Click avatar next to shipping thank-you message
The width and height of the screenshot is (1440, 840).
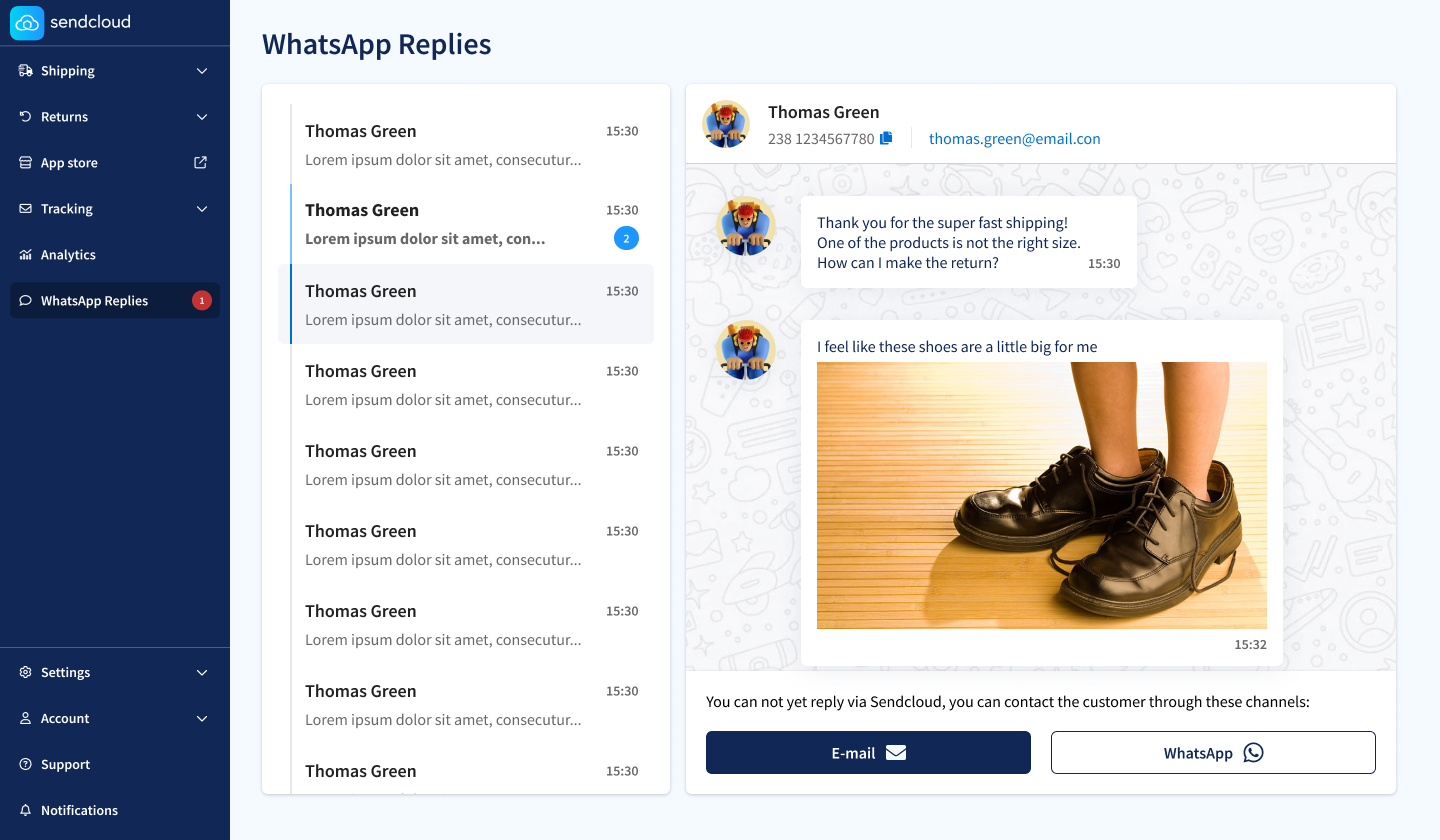[x=747, y=226]
